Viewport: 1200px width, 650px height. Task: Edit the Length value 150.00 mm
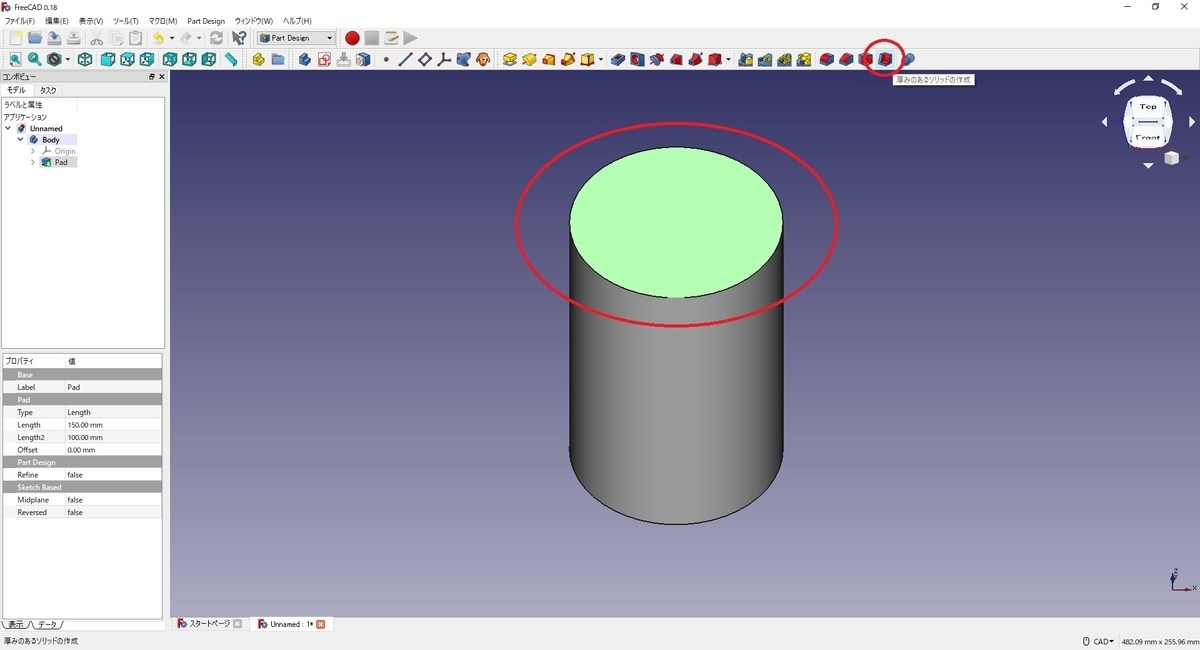[113, 425]
